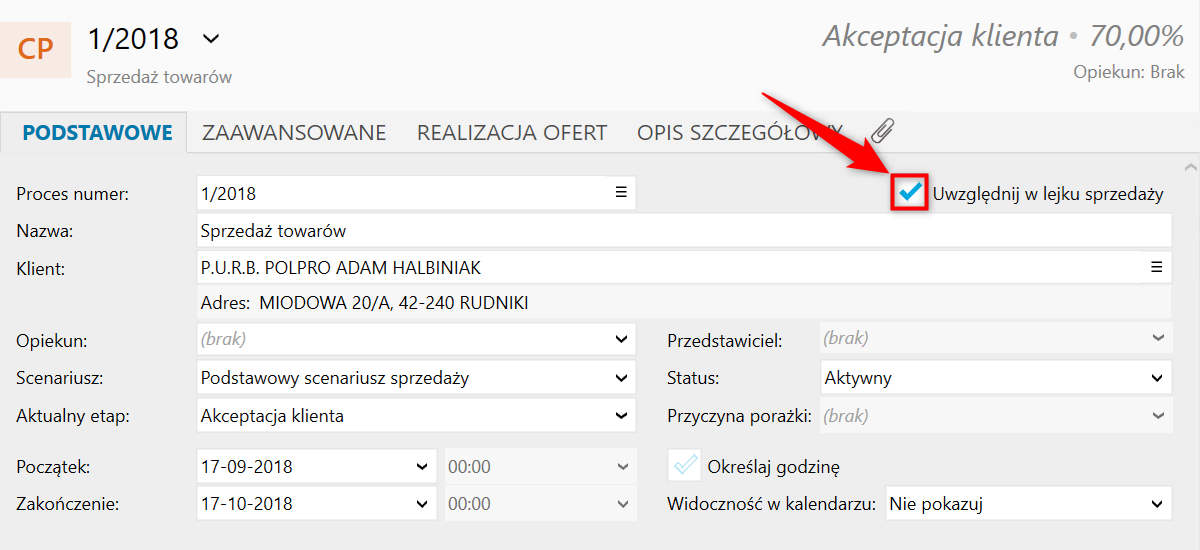Click the orange CP process icon
Screen dimensions: 1200x550
[x=36, y=49]
